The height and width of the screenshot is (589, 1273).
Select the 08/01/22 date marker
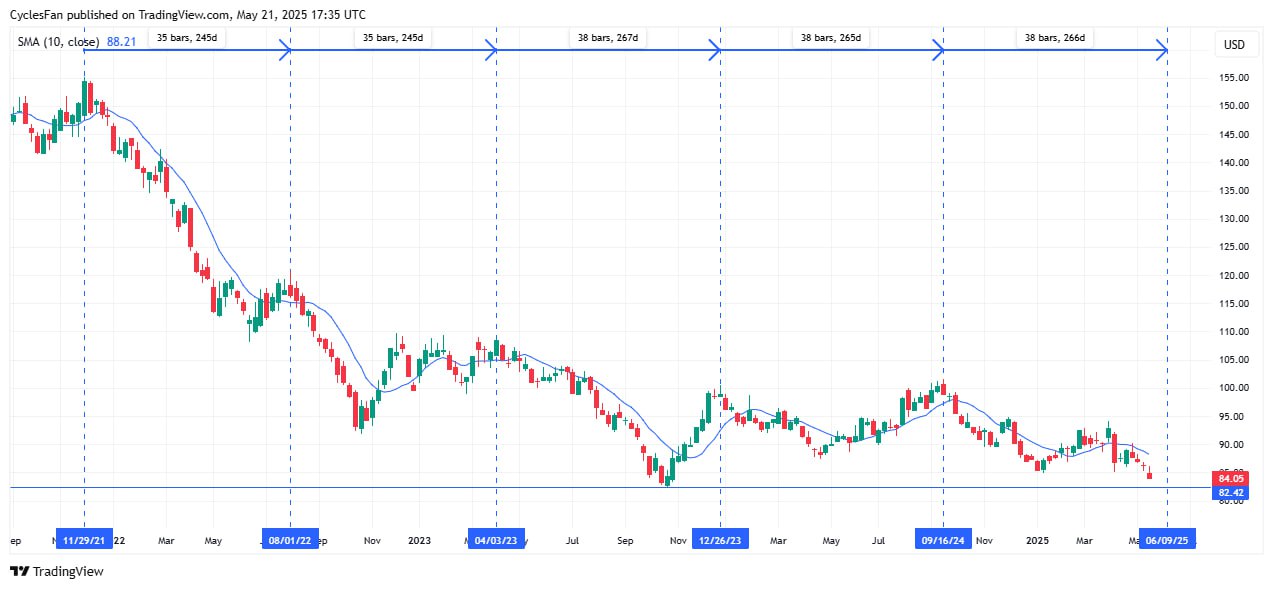pyautogui.click(x=290, y=540)
